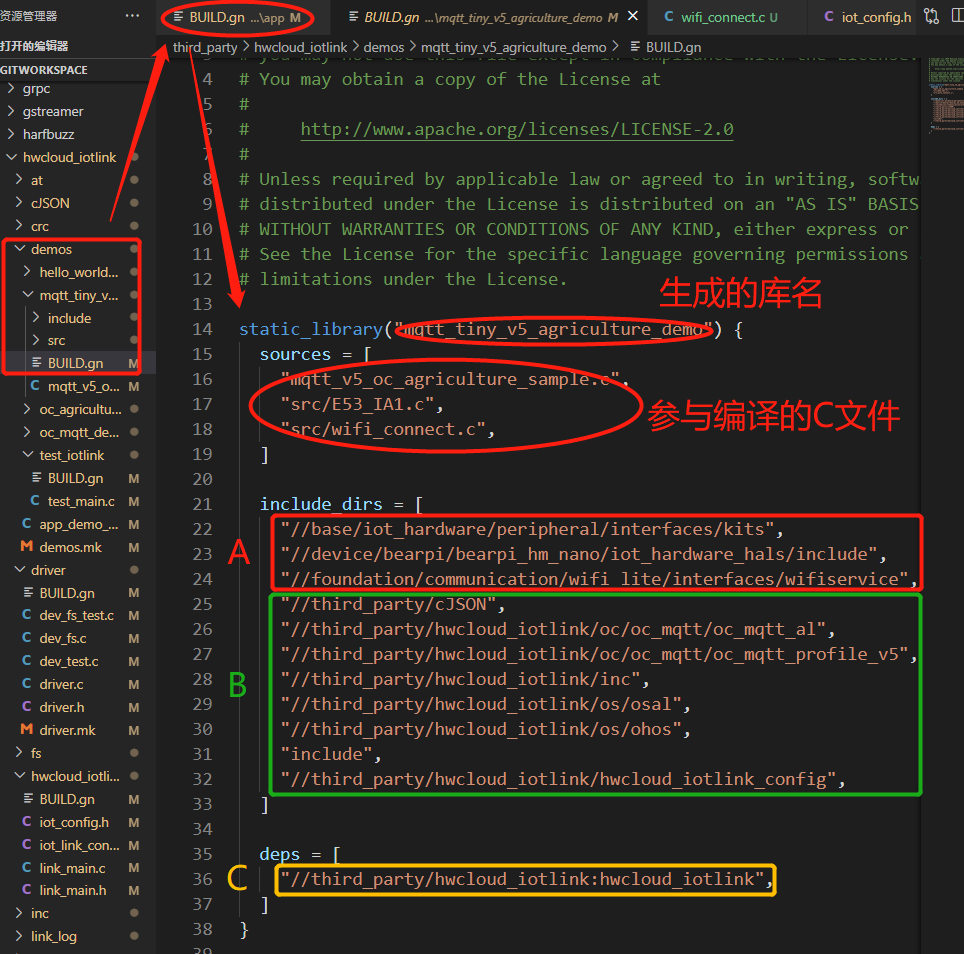Screen dimensions: 964x954
Task: Collapse the mqtt_tiny_v... folder
Action: pos(77,295)
